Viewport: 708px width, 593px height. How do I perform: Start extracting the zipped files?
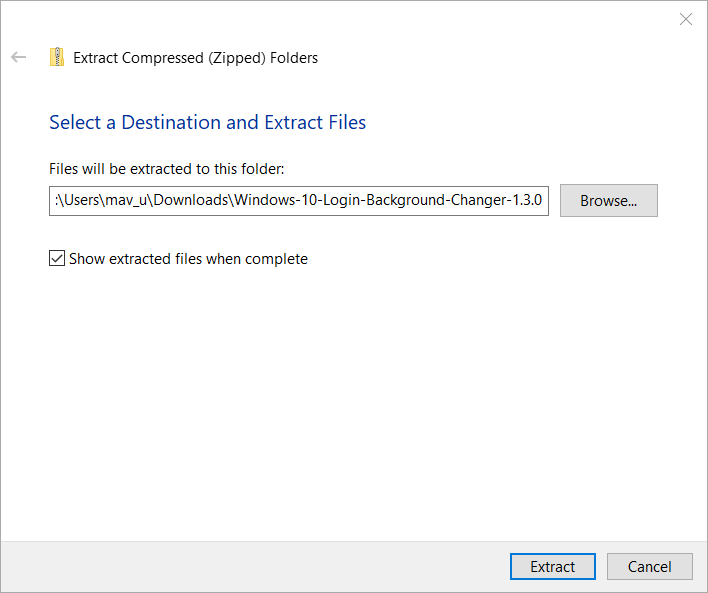552,566
